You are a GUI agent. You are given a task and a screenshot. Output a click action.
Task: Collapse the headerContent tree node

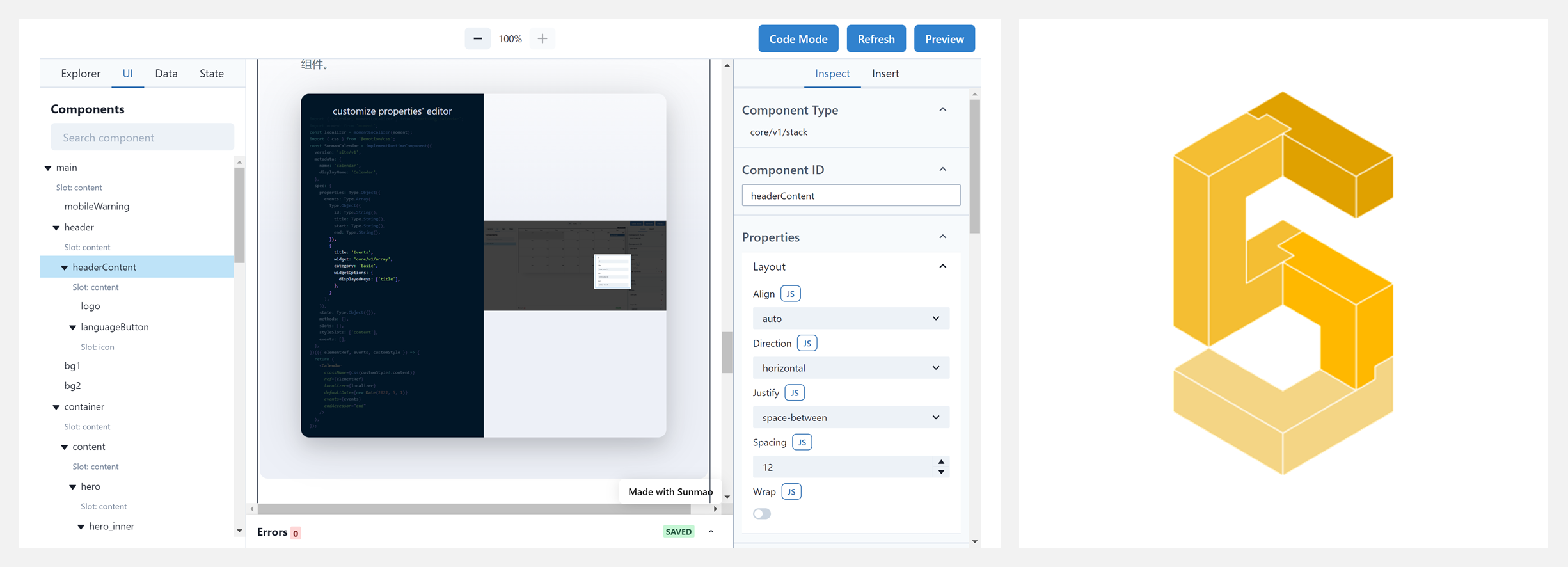click(65, 268)
